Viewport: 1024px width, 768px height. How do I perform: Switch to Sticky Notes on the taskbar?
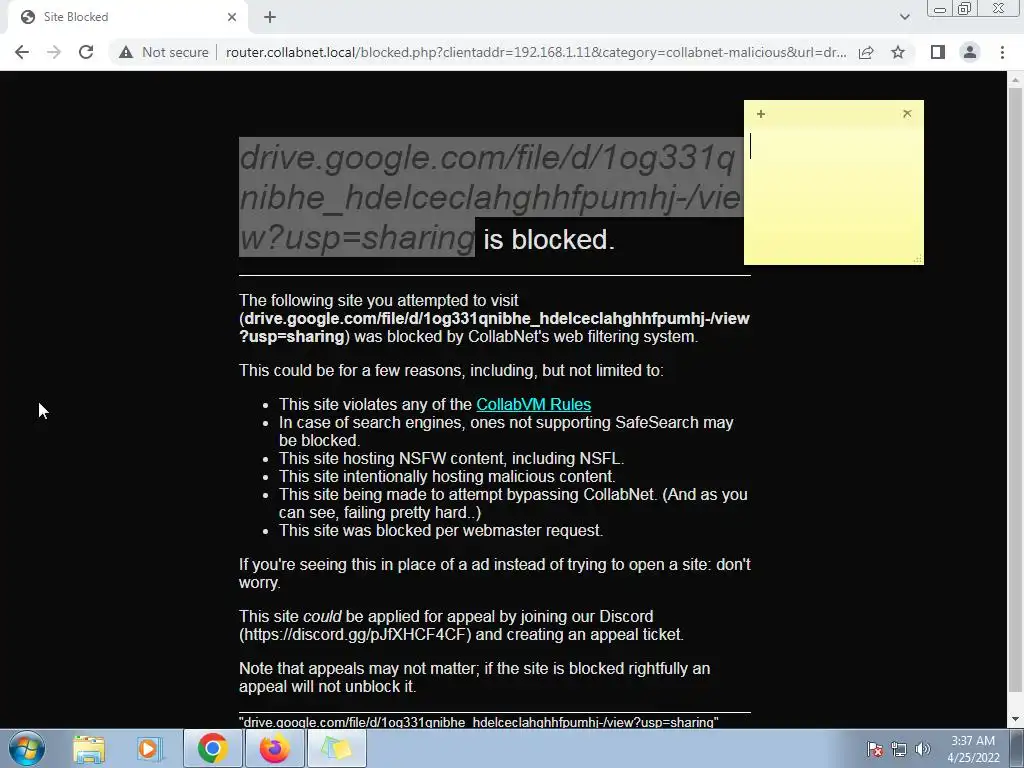(337, 748)
